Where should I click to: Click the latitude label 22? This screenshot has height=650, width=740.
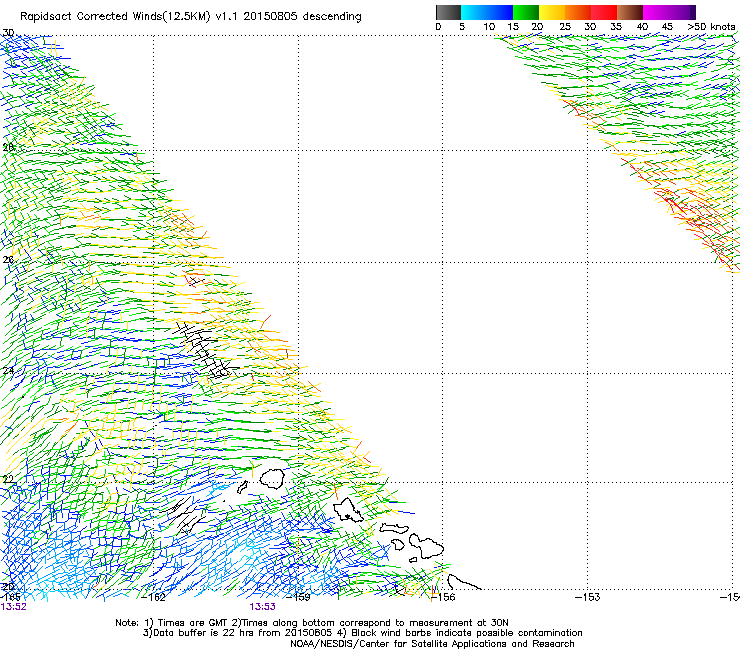click(8, 480)
